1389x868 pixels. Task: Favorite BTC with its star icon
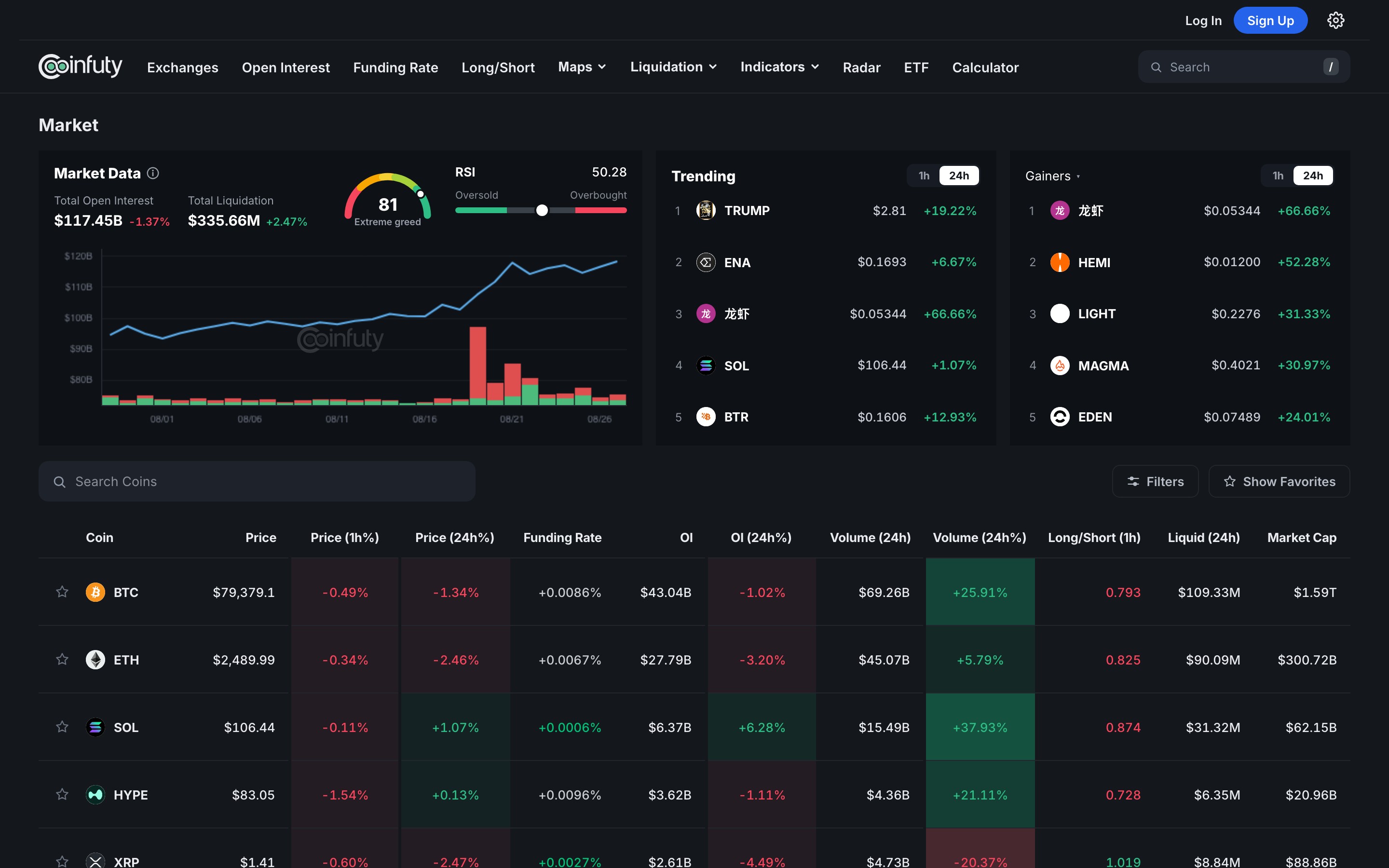pyautogui.click(x=62, y=592)
